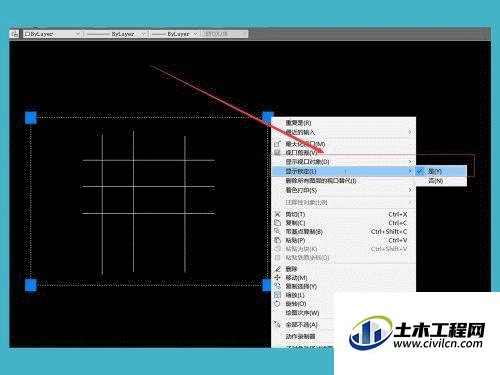Click the rotate icon beside 旋转(O)
500x375 pixels.
click(277, 304)
